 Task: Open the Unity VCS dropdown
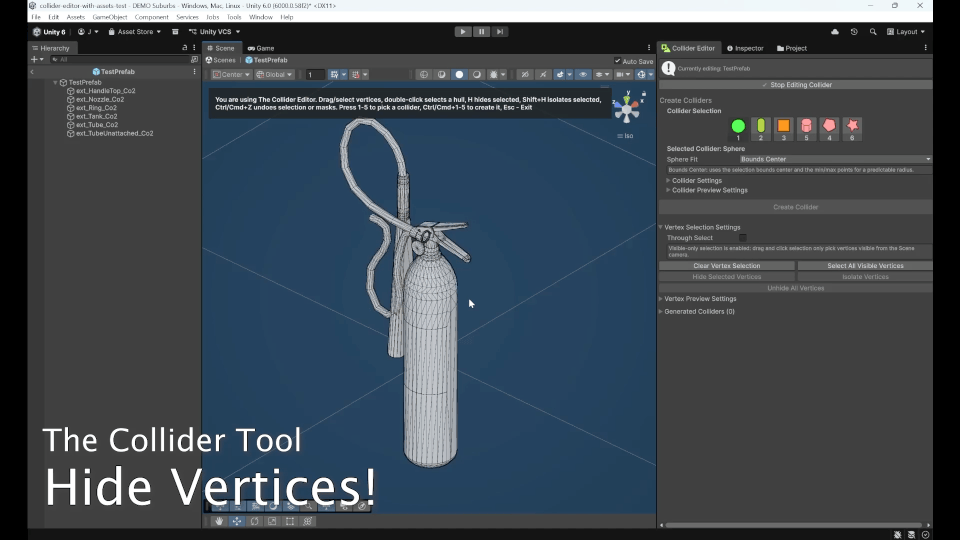pyautogui.click(x=214, y=32)
